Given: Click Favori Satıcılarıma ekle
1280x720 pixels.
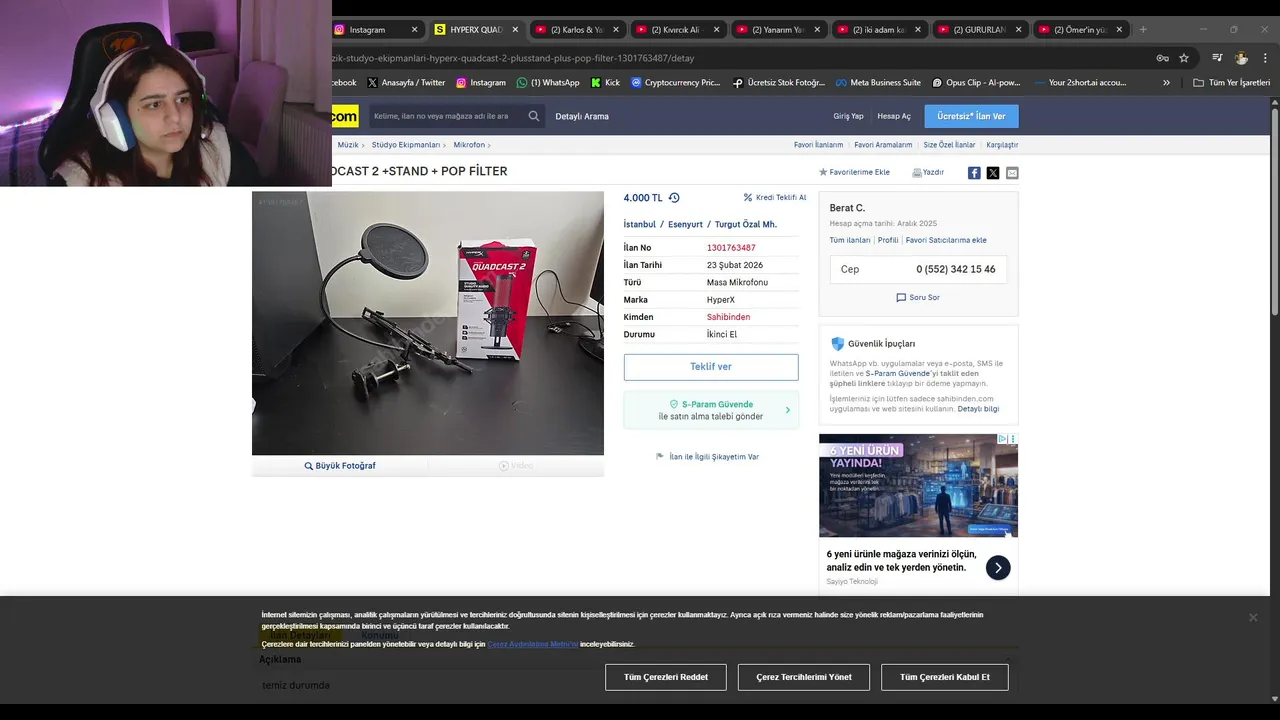Looking at the screenshot, I should (x=946, y=240).
